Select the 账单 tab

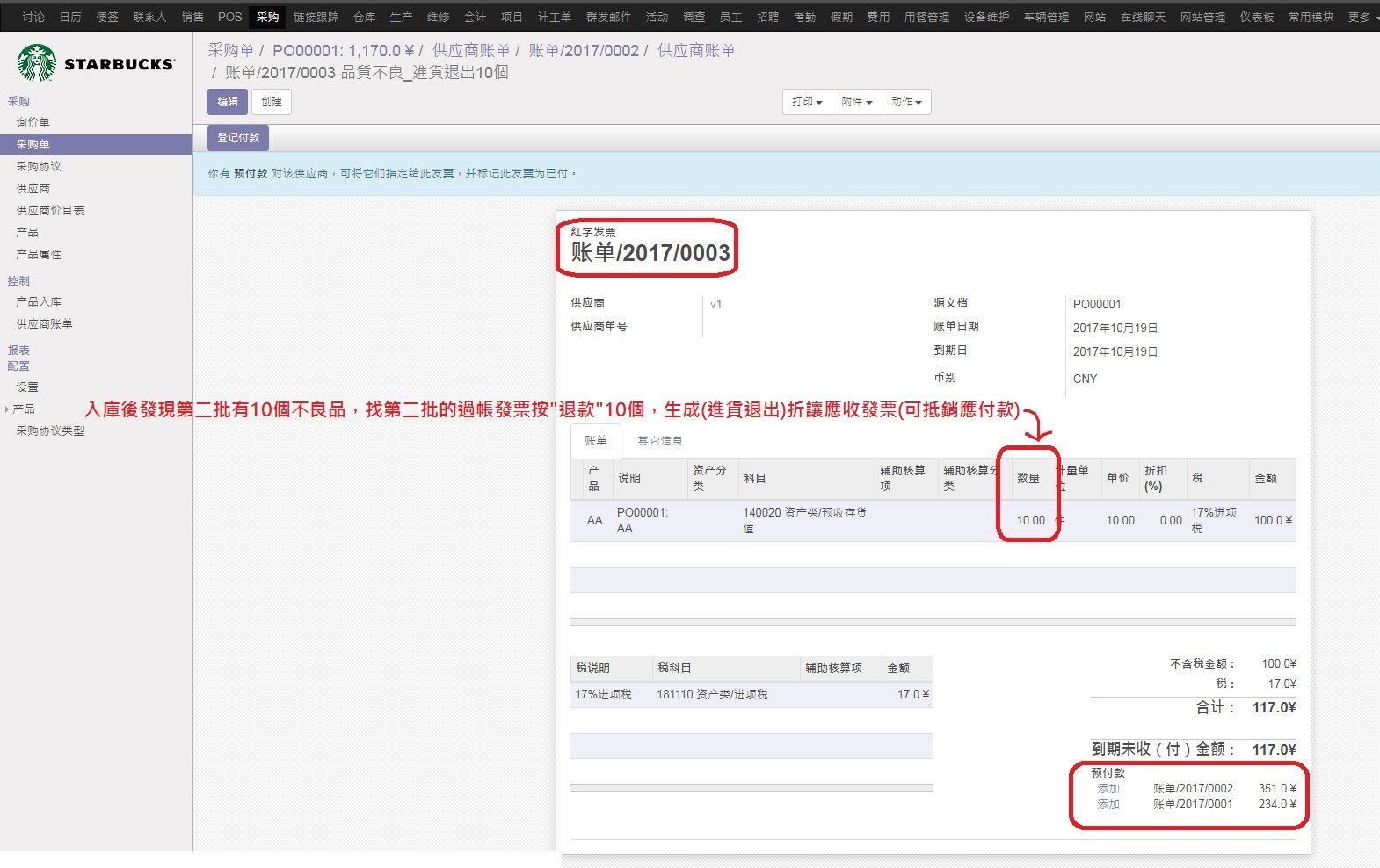pyautogui.click(x=596, y=441)
